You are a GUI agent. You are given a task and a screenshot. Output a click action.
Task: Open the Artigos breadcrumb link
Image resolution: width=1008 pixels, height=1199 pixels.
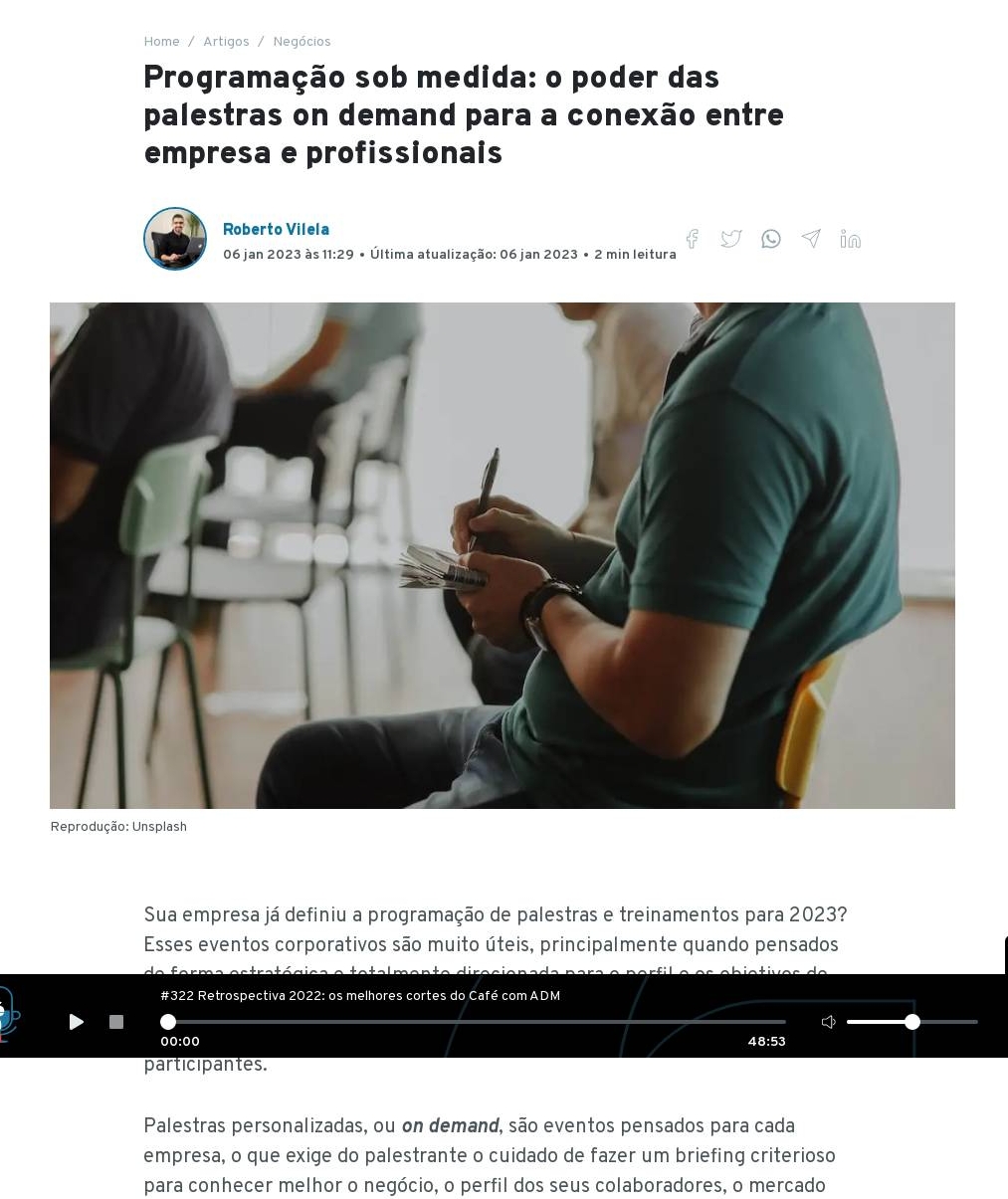(226, 42)
